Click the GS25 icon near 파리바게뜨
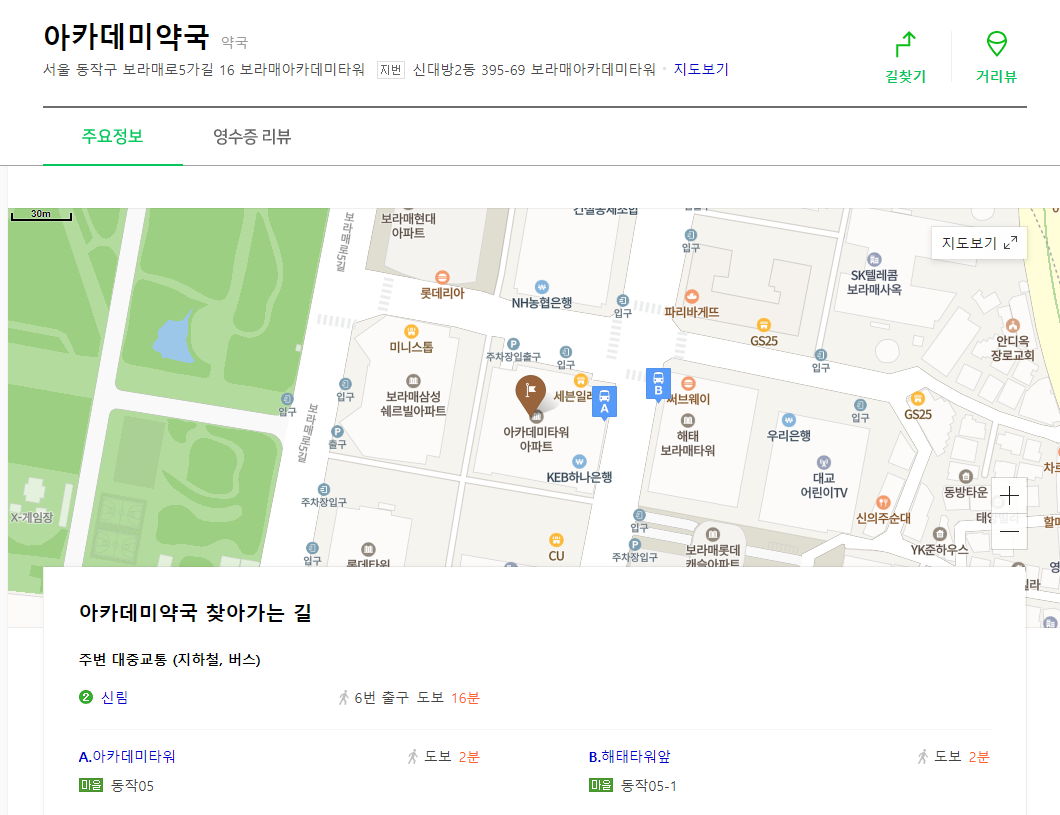The image size is (1060, 815). [x=763, y=326]
